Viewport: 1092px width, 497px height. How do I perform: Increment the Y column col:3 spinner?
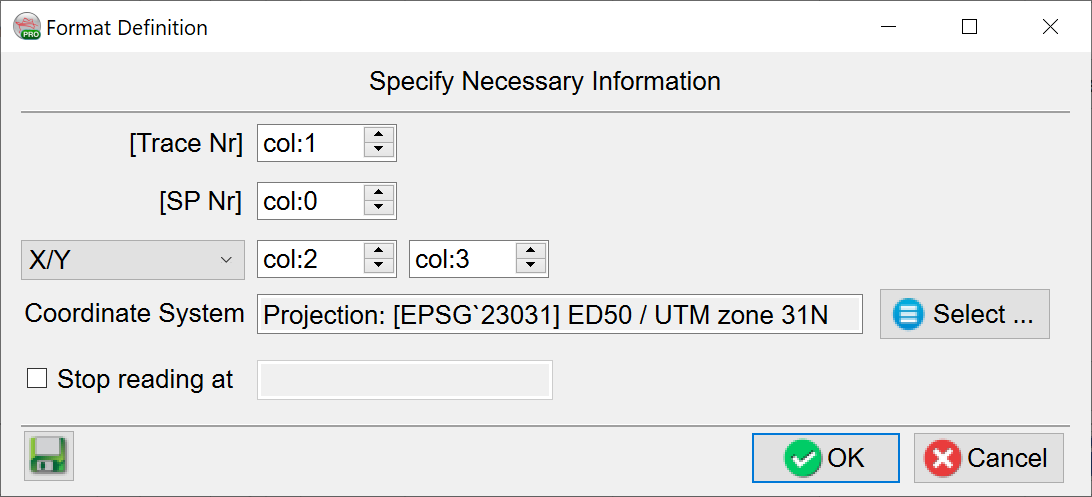[x=530, y=252]
